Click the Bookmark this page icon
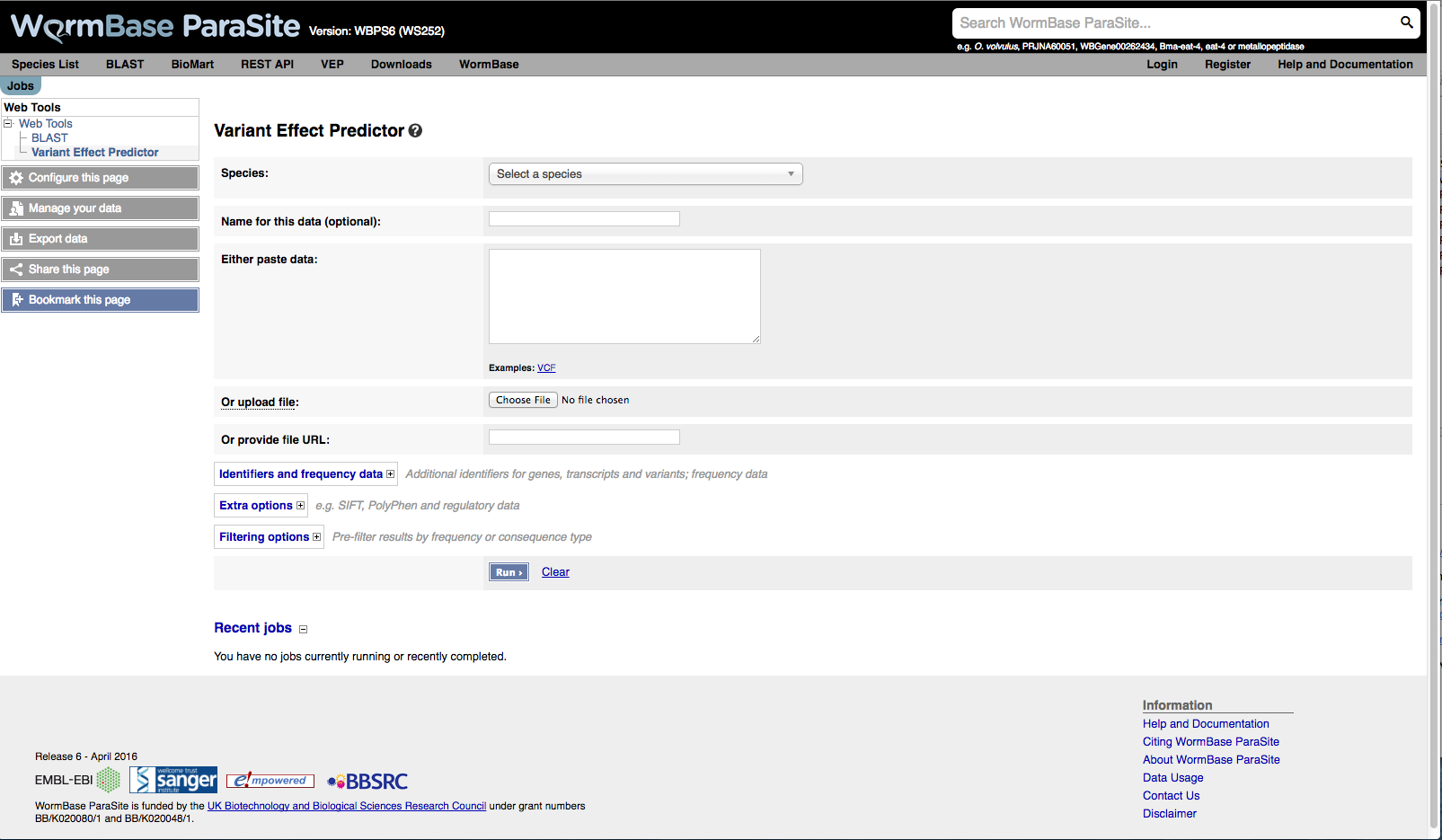The width and height of the screenshot is (1442, 840). (x=16, y=300)
